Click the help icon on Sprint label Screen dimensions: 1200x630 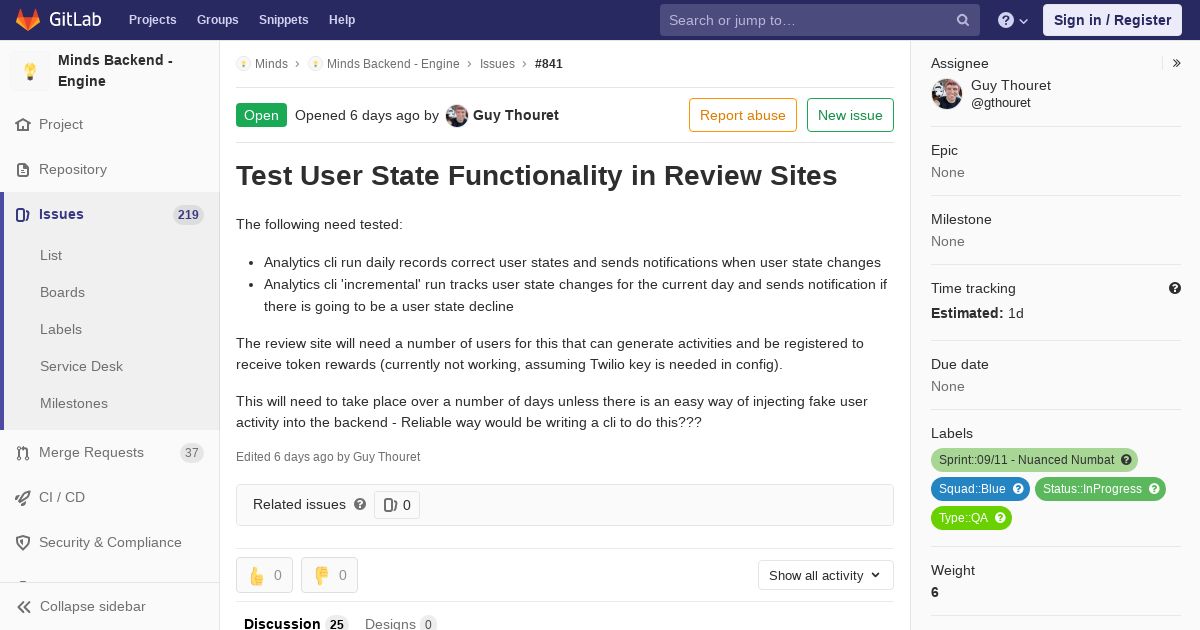click(x=1126, y=460)
